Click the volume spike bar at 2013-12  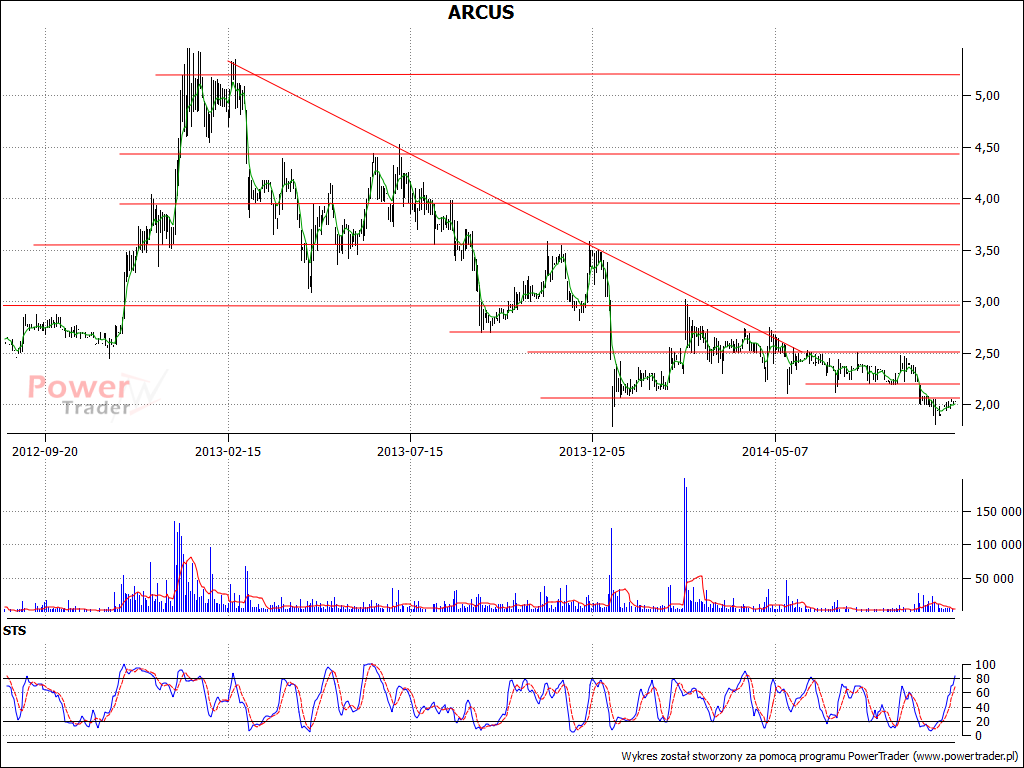coord(611,569)
